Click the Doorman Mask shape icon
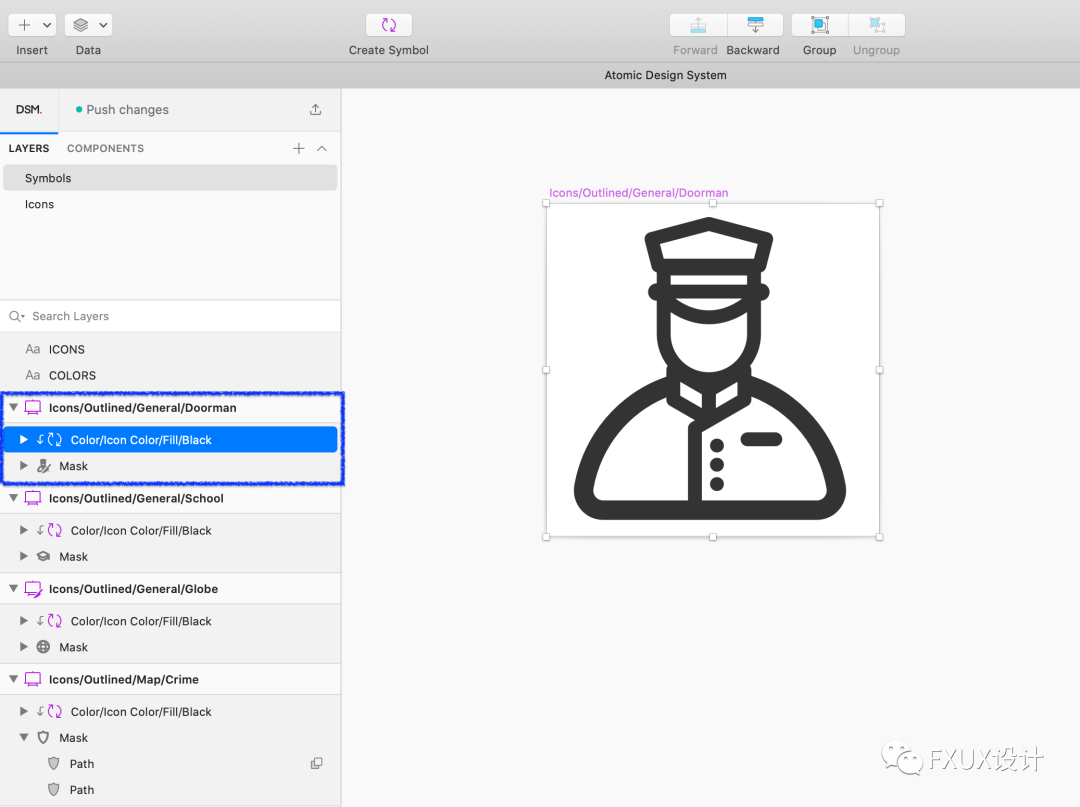Screen dimensions: 1080x807 point(43,466)
